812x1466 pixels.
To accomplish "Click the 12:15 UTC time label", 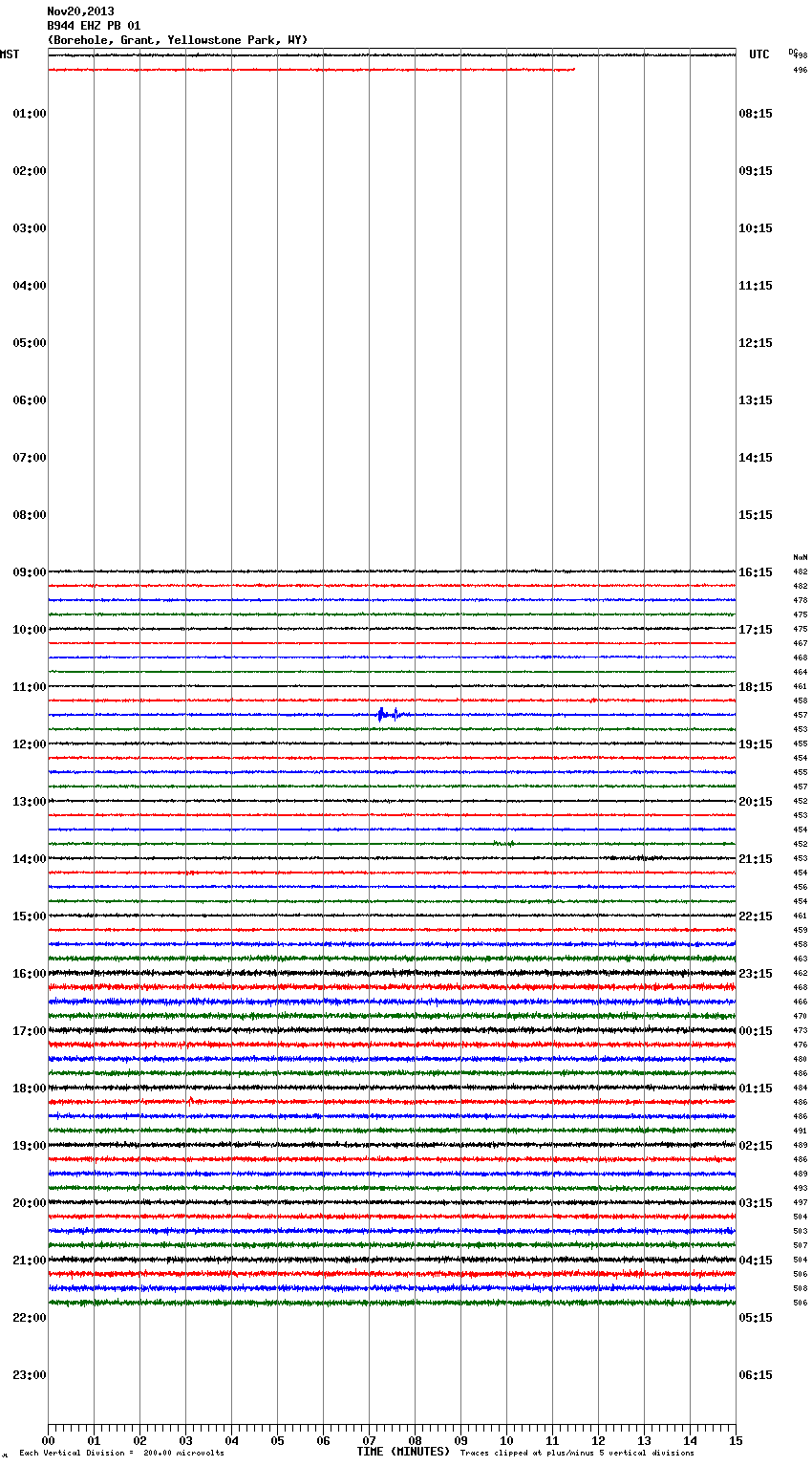I will [x=756, y=343].
